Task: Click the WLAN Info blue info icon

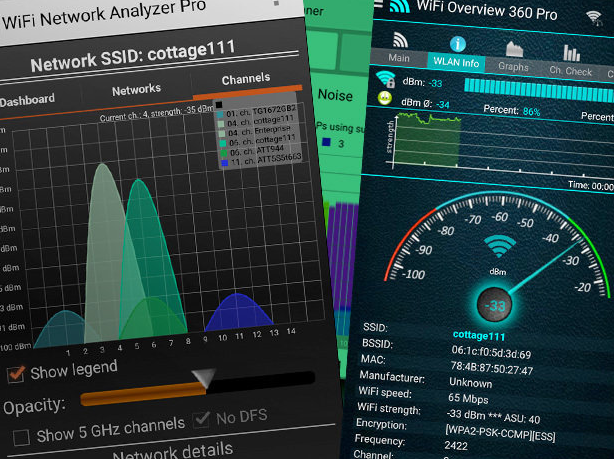Action: (457, 44)
